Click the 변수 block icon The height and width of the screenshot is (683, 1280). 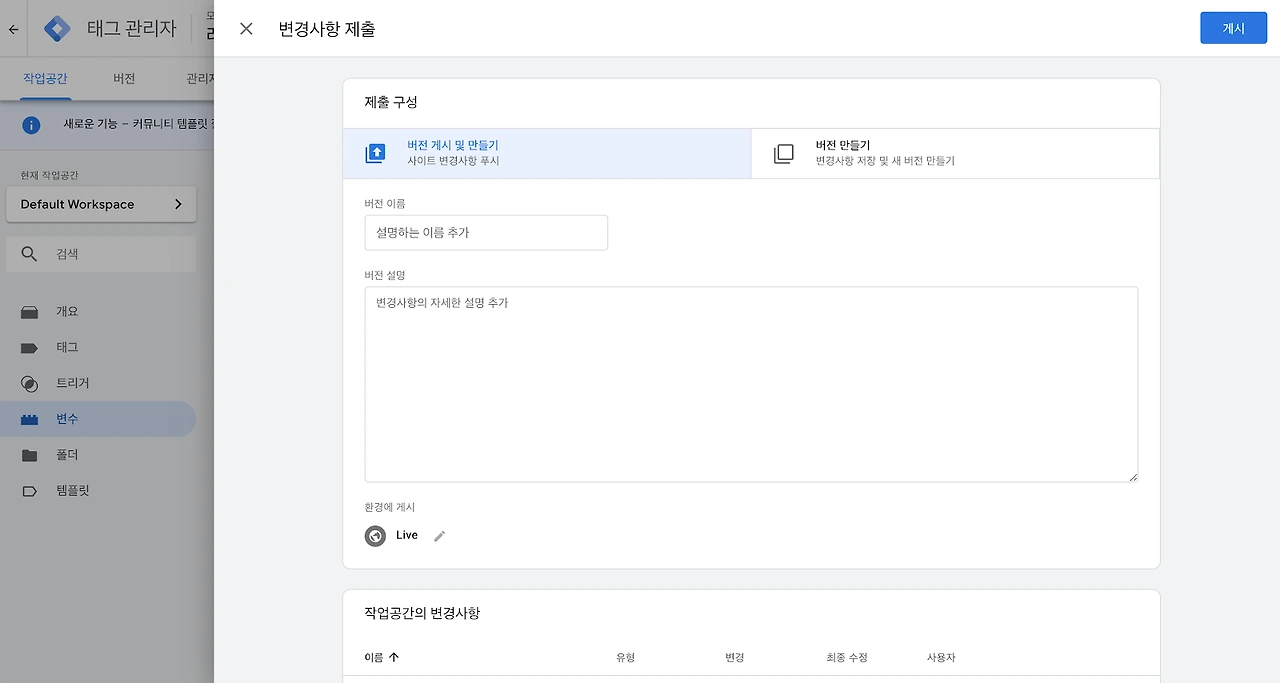pyautogui.click(x=29, y=419)
